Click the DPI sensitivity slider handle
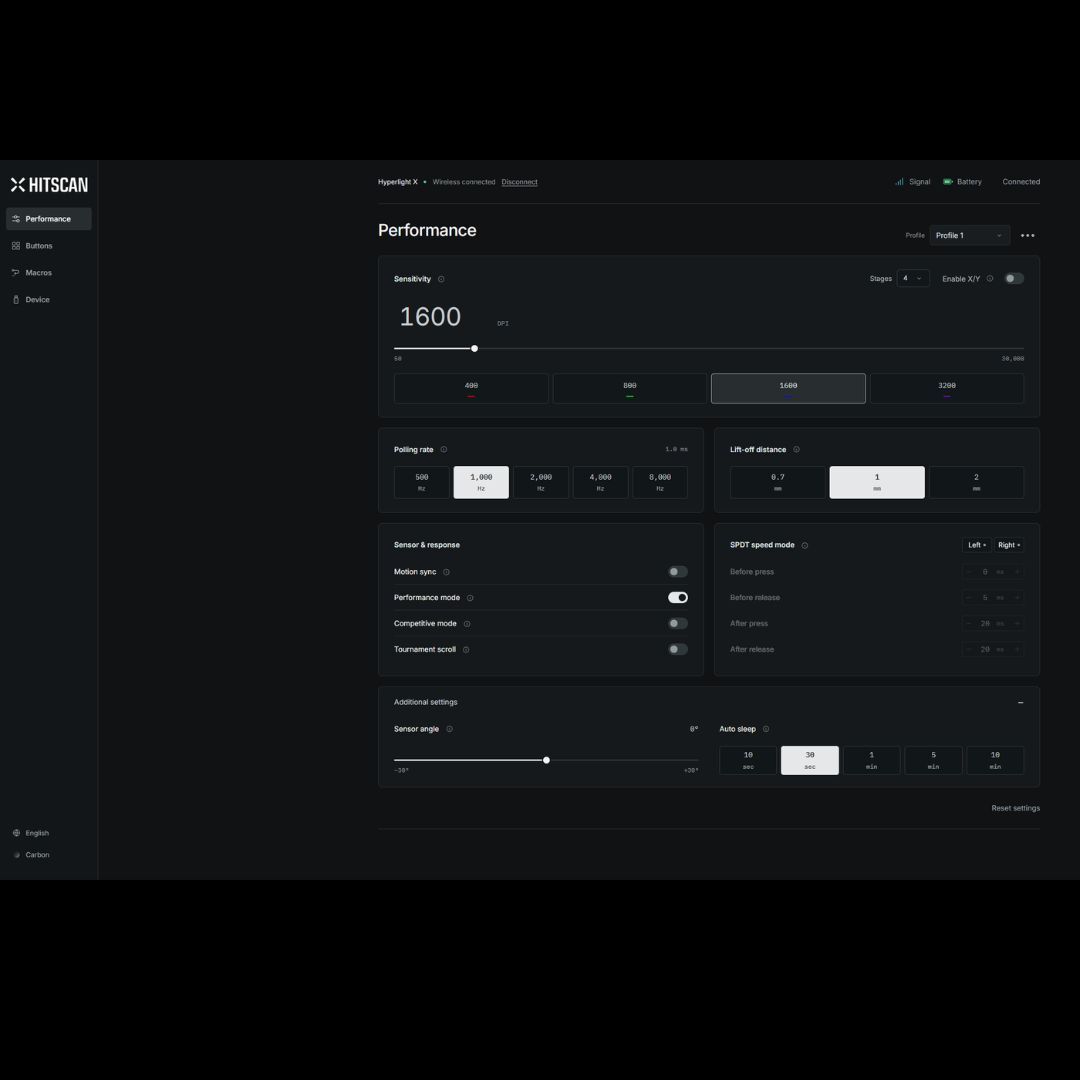The width and height of the screenshot is (1080, 1080). coord(475,349)
